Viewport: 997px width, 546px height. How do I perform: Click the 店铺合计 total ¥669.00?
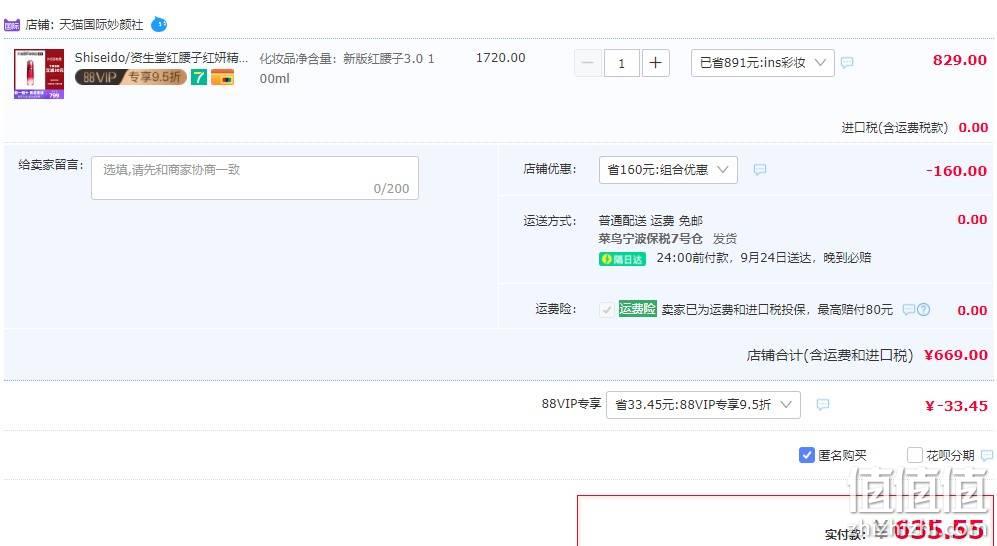[956, 355]
